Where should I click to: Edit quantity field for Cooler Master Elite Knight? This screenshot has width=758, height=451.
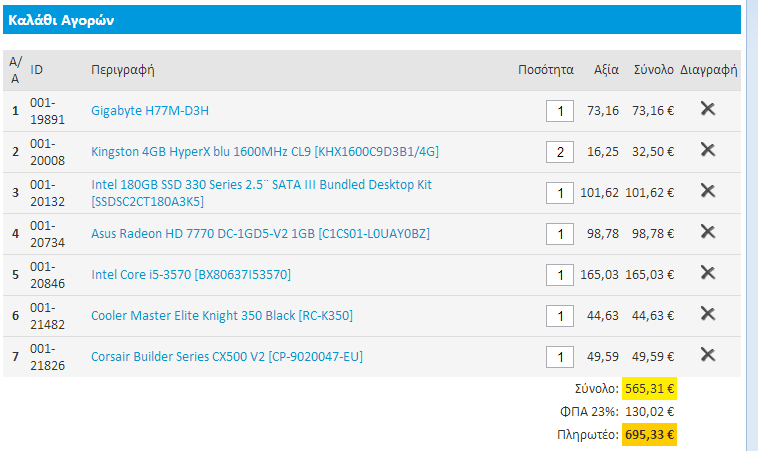pos(560,317)
